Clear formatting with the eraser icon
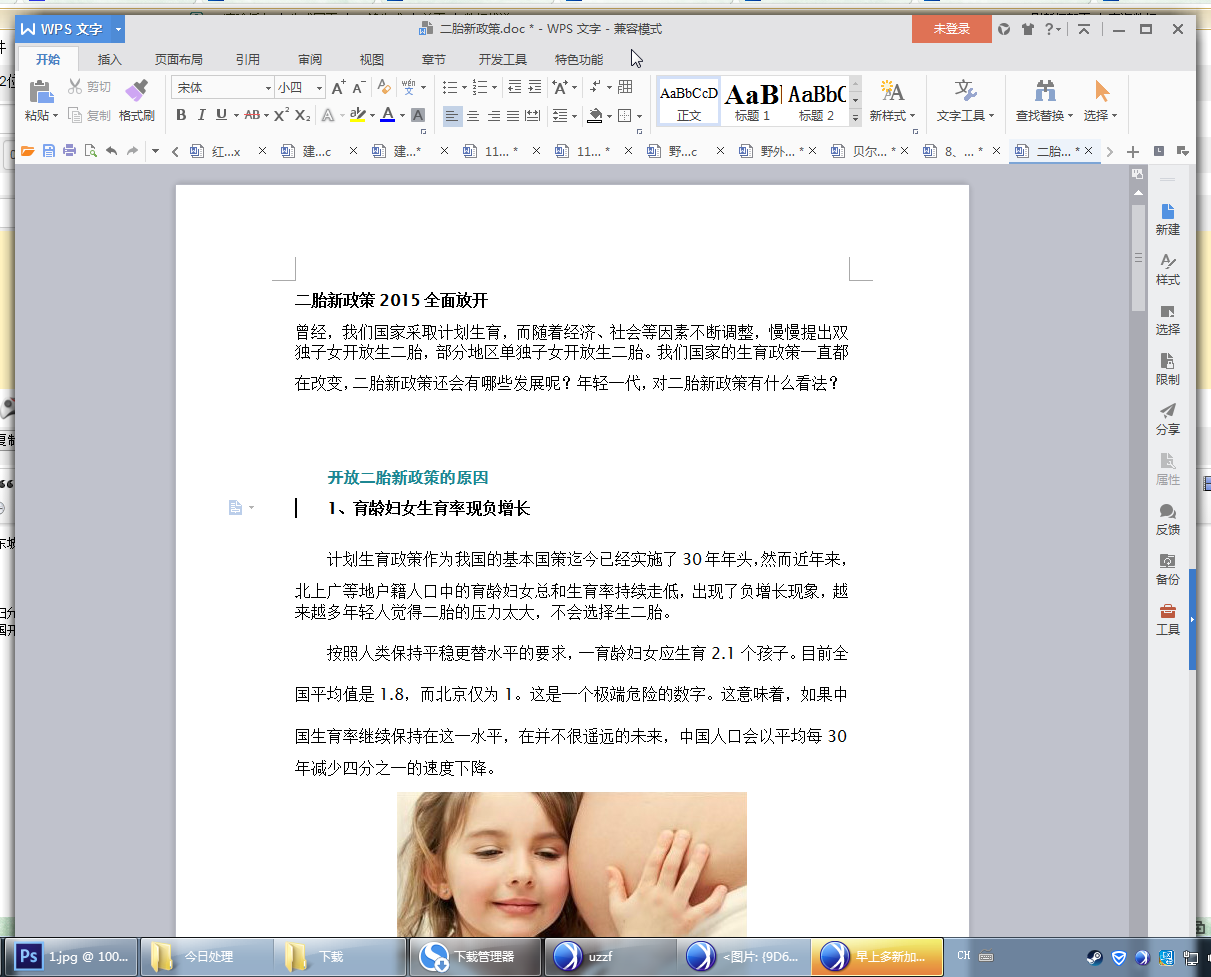 (x=385, y=87)
